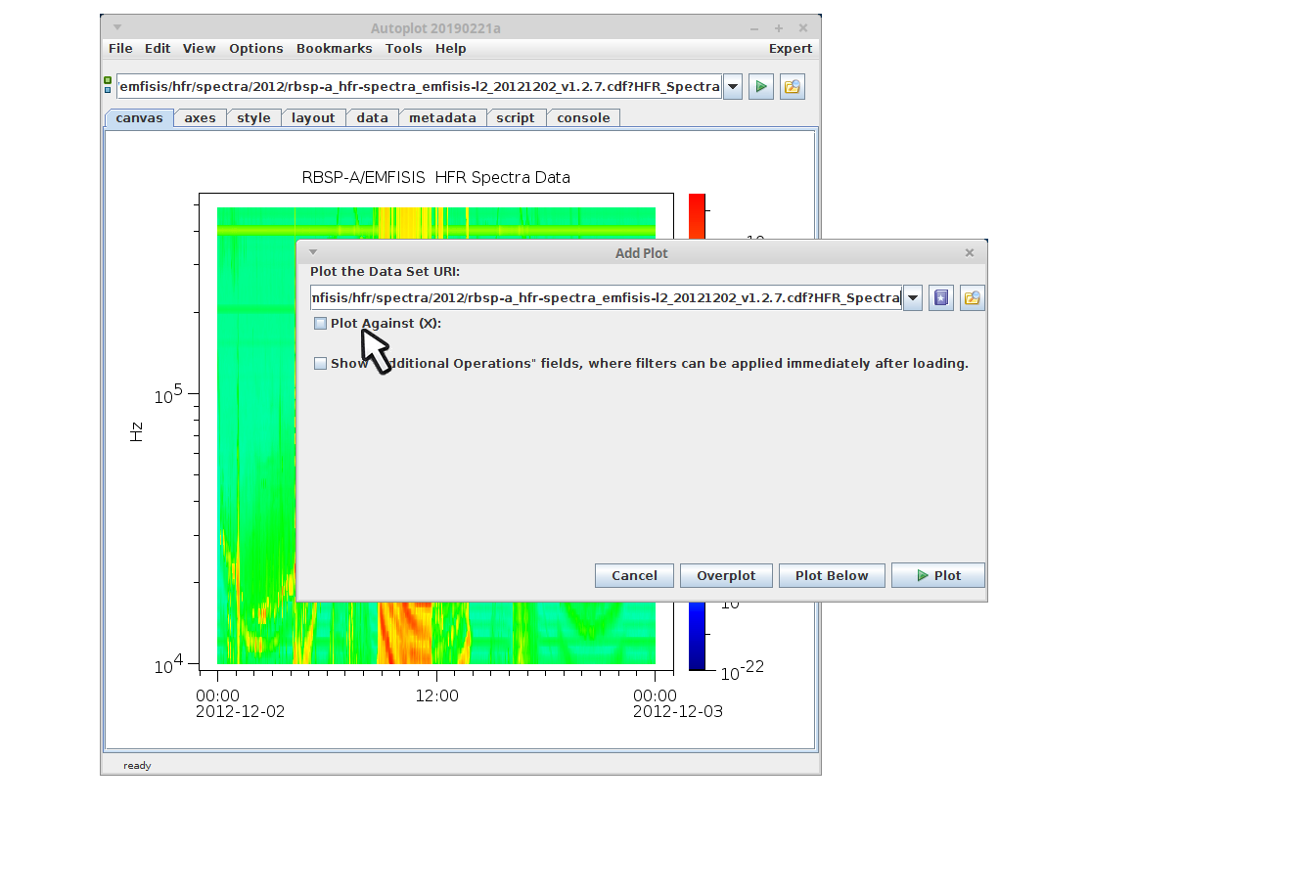Expand the main URI address dropdown
The height and width of the screenshot is (896, 1316).
pos(733,87)
